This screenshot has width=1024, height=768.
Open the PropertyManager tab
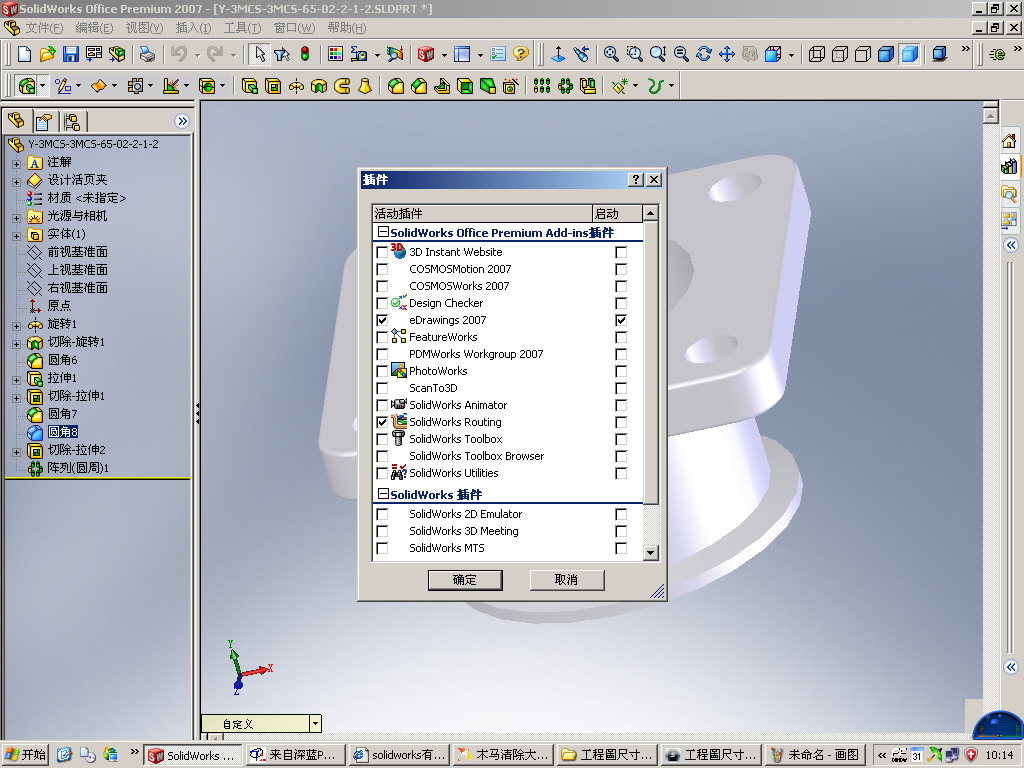click(x=44, y=121)
